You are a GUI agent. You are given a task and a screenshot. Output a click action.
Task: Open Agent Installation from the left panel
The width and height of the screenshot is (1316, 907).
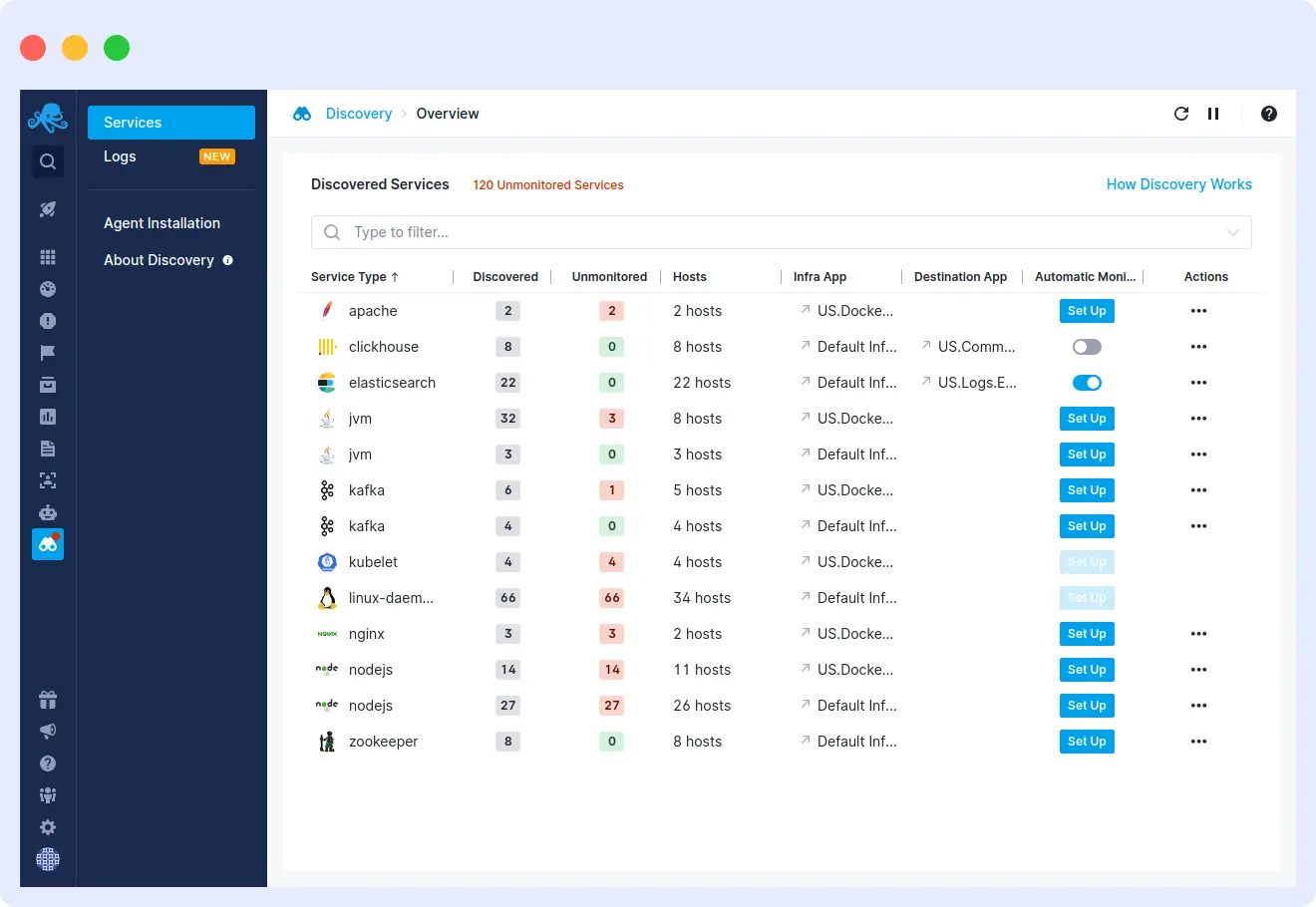tap(162, 222)
